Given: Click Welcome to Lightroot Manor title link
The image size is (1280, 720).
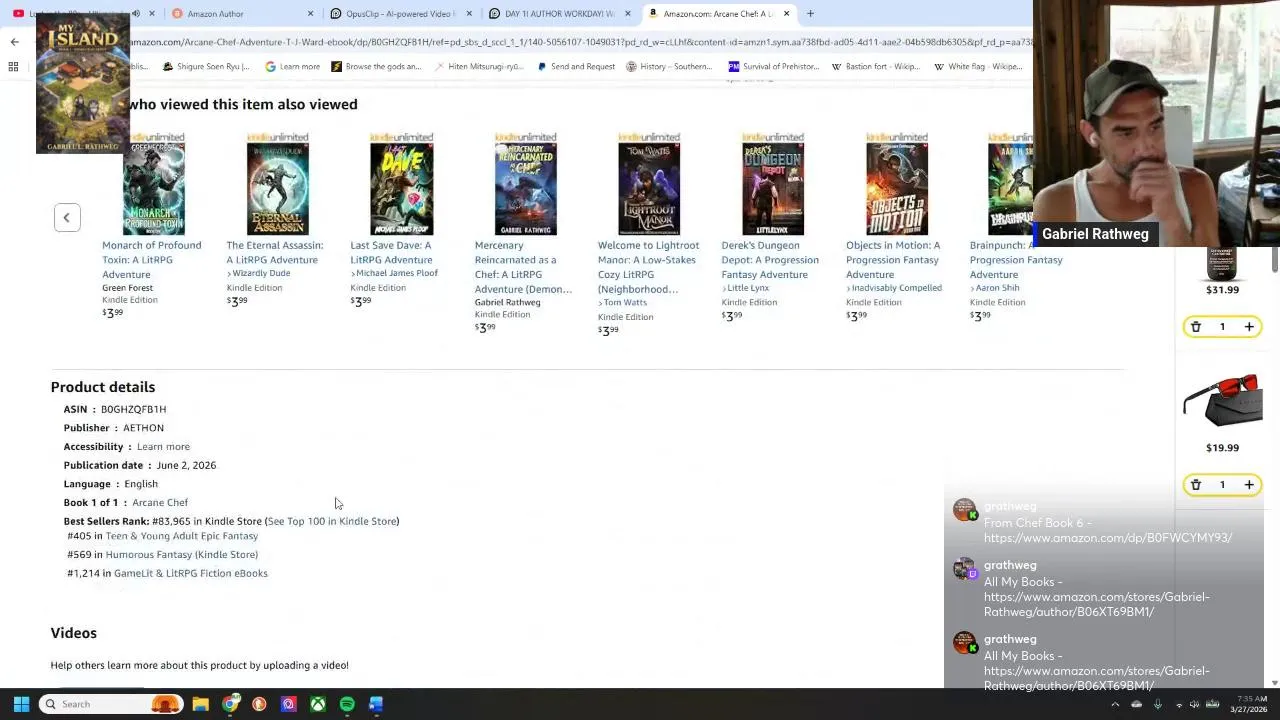Looking at the screenshot, I should coord(648,267).
